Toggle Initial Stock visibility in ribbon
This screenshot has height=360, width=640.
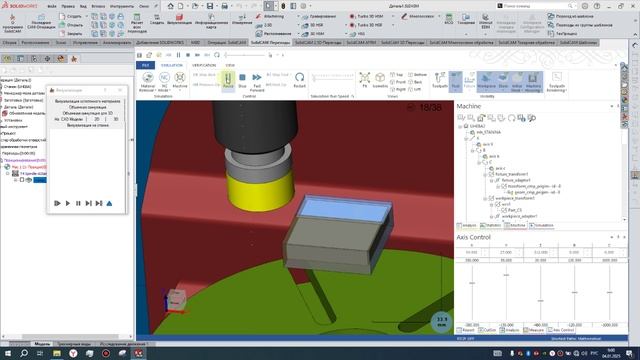(517, 81)
